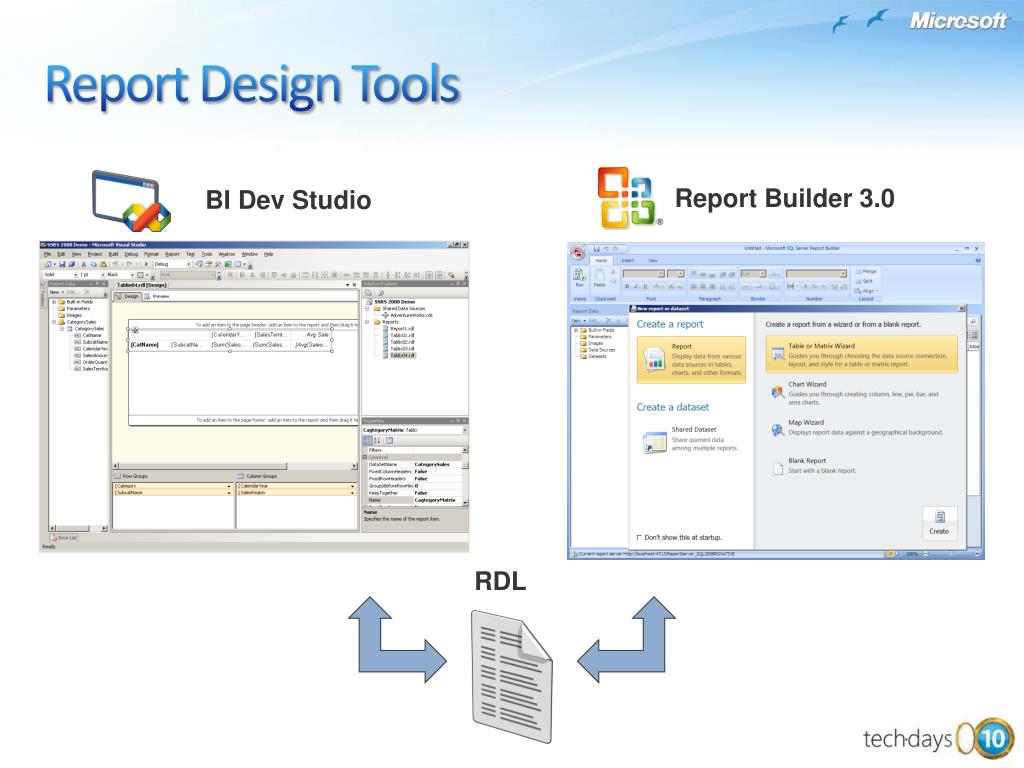
Task: Click the designer horizontal scrollbar in Visual Studio
Action: [x=235, y=466]
